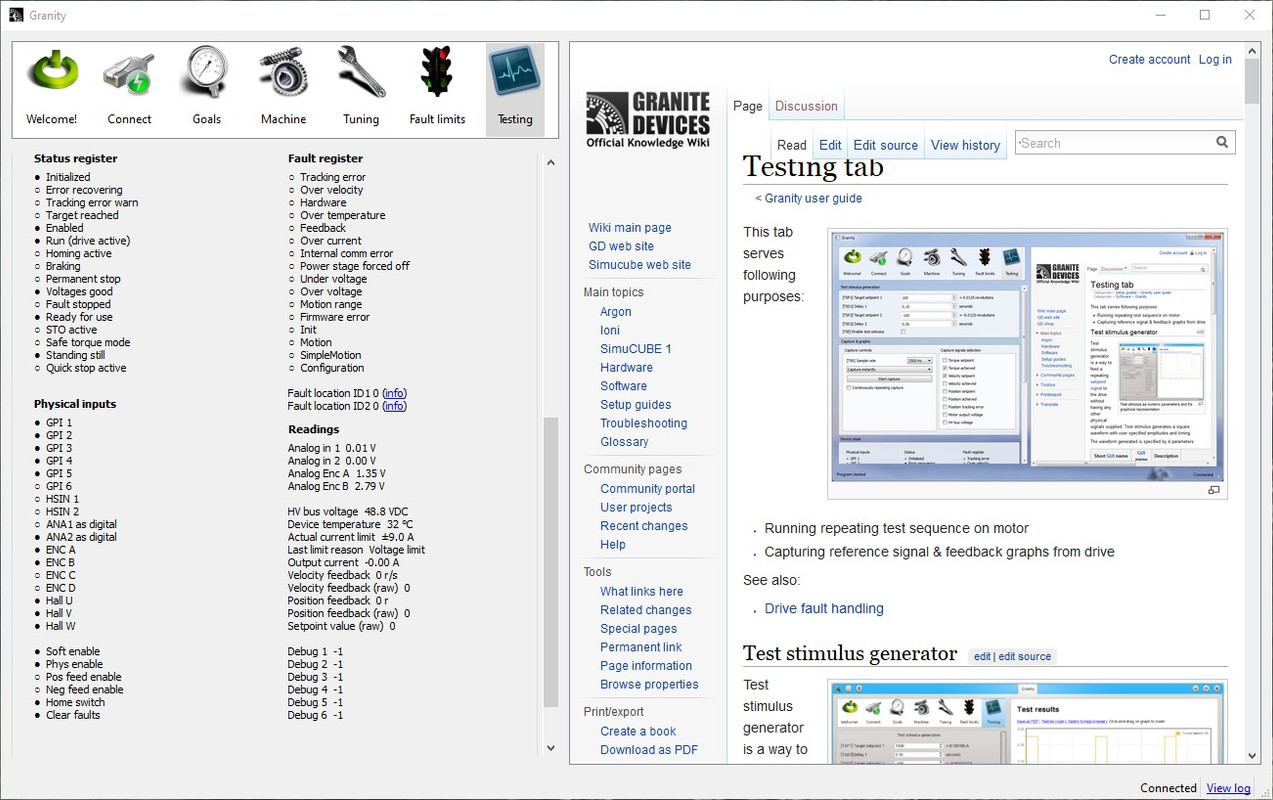Image resolution: width=1273 pixels, height=800 pixels.
Task: Click the wiki pane scroll down arrow
Action: coord(1253,756)
